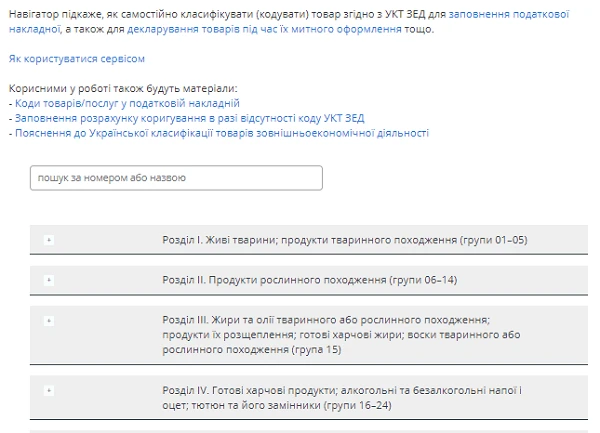600x433 pixels.
Task: Click the plus icon for Розділ III
Action: pos(49,320)
